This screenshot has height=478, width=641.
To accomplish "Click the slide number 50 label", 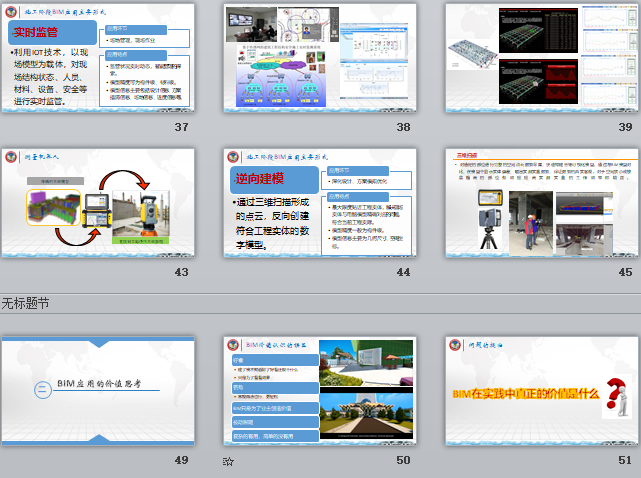I will coord(403,460).
